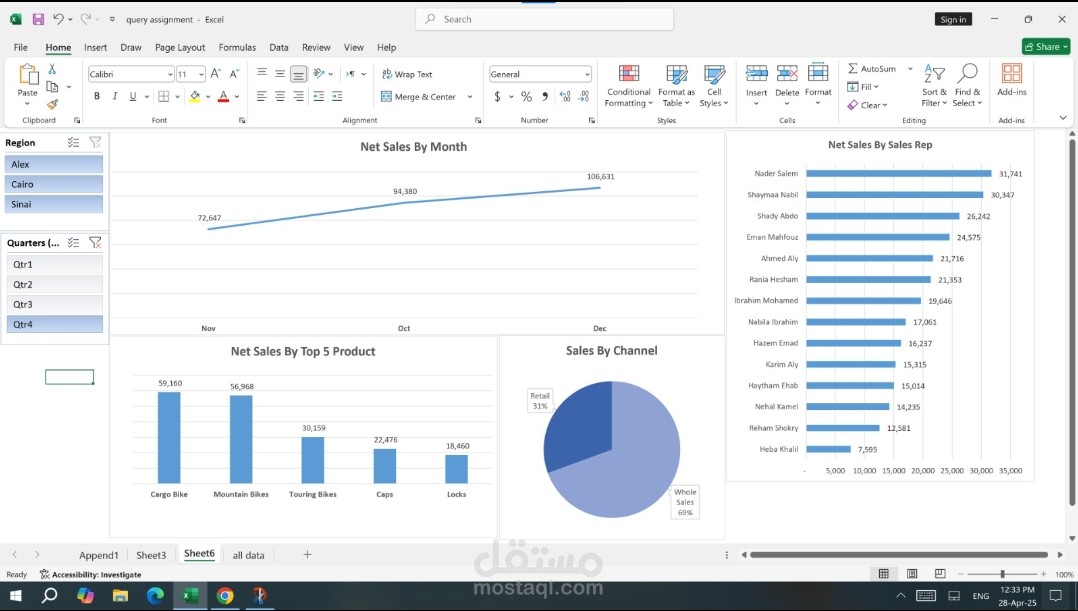Save the workbook with the floppy disk icon

(x=38, y=19)
